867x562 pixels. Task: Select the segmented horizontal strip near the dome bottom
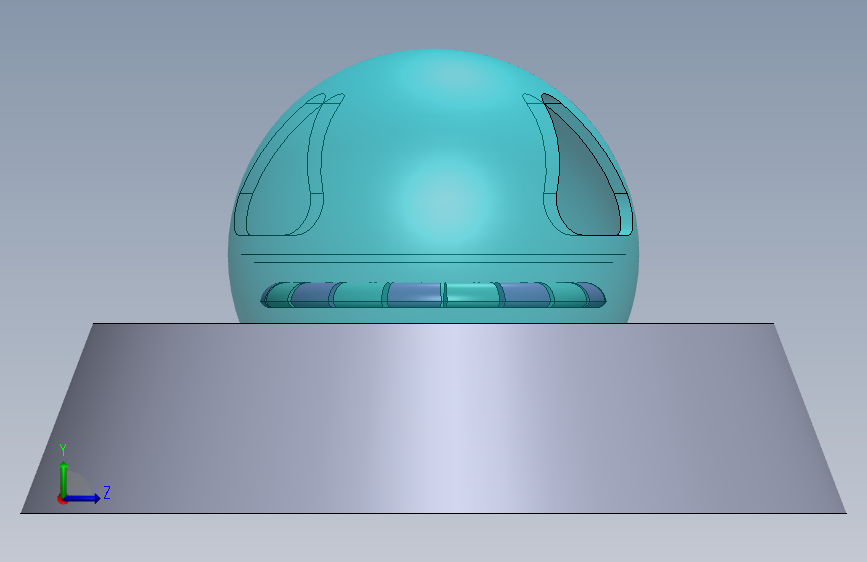[433, 295]
